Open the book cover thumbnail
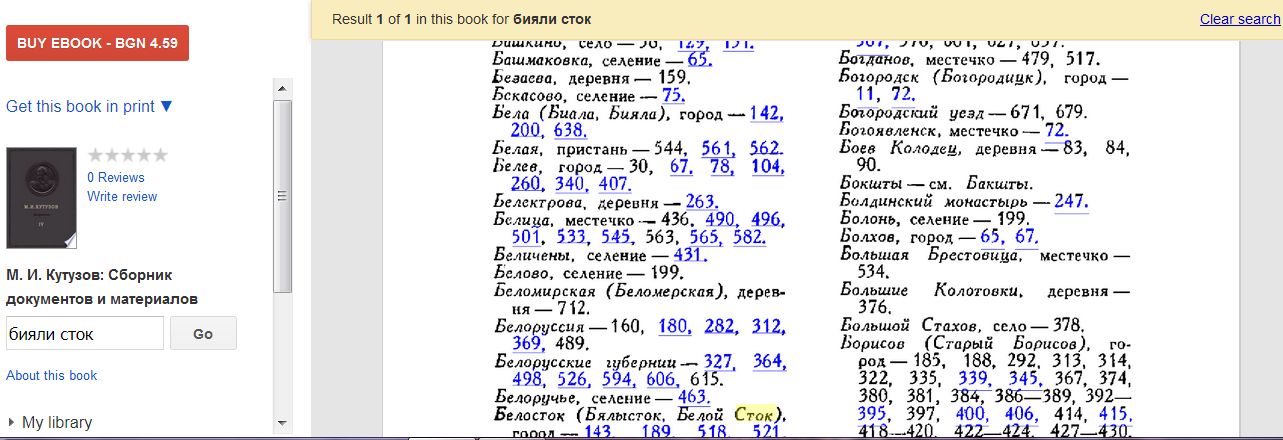 tap(41, 198)
